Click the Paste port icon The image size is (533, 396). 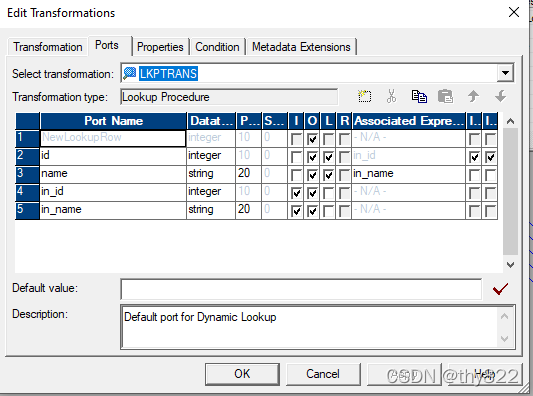pos(446,97)
